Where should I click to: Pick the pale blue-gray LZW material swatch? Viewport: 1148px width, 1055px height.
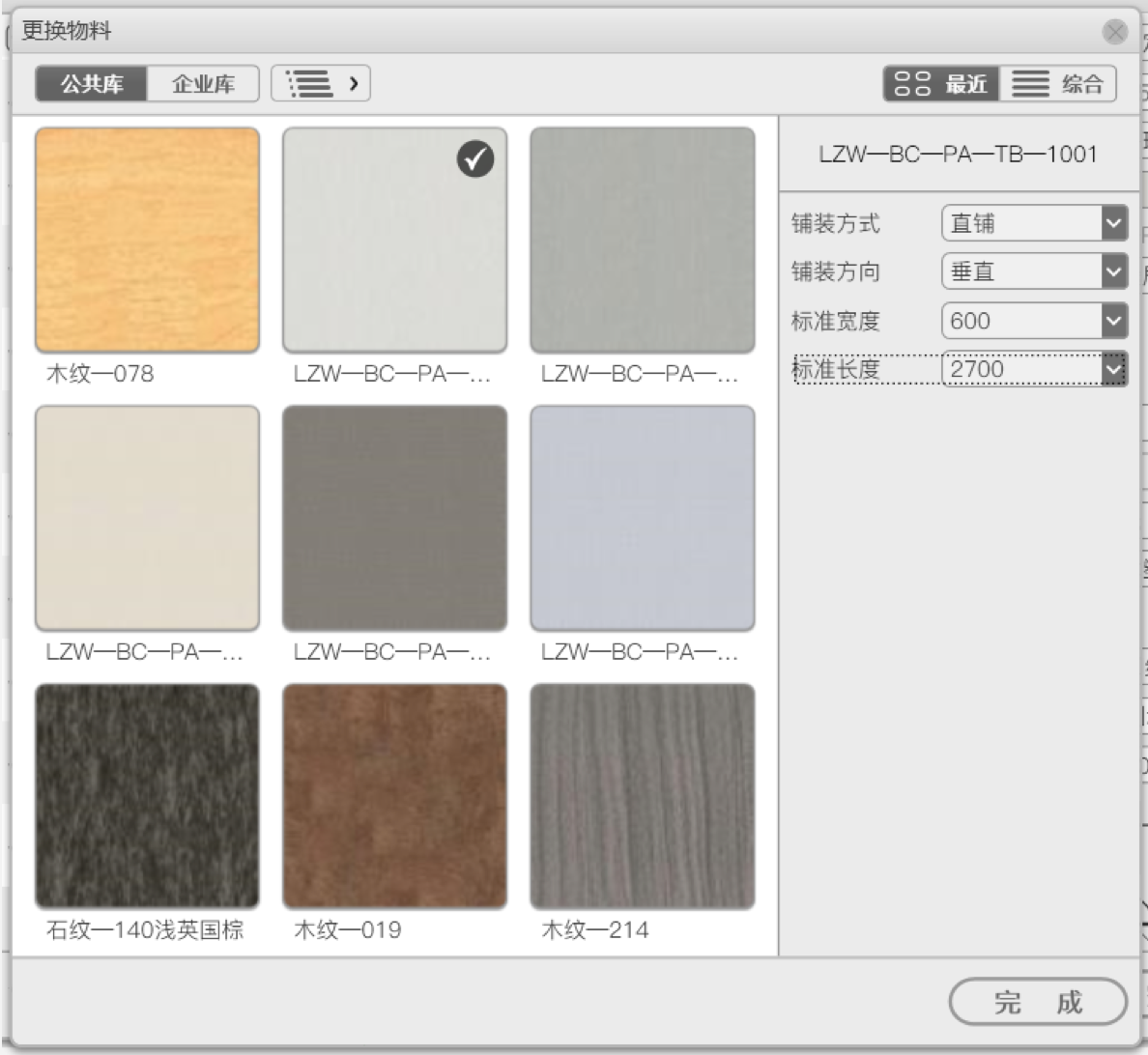(642, 519)
